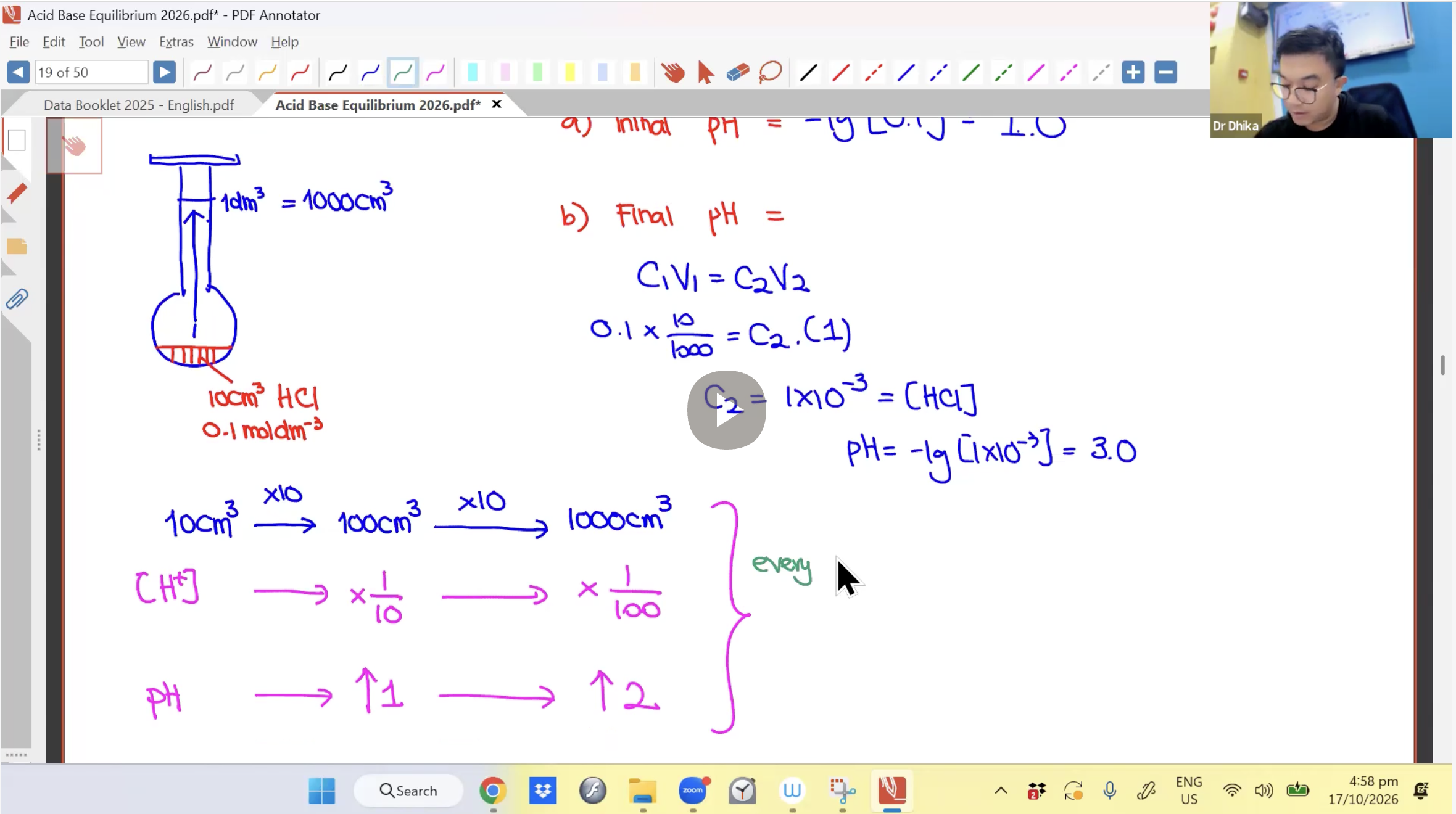
Task: Open the annotations pen sidebar icon
Action: click(x=17, y=193)
